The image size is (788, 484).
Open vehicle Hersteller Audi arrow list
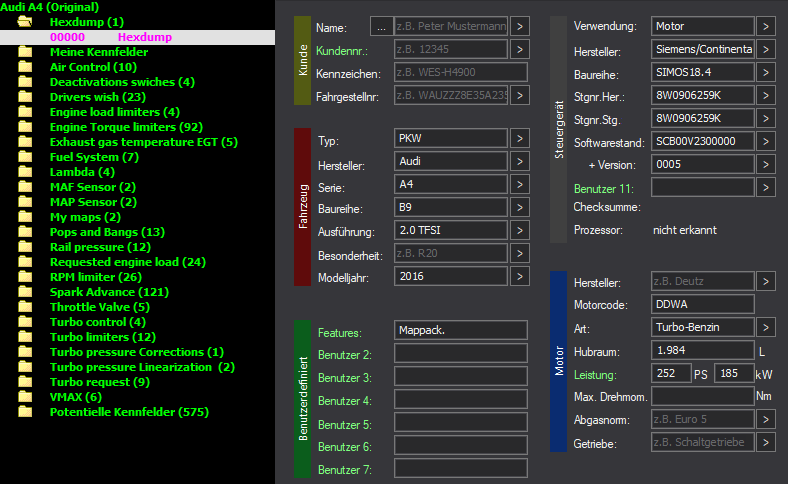coord(520,161)
